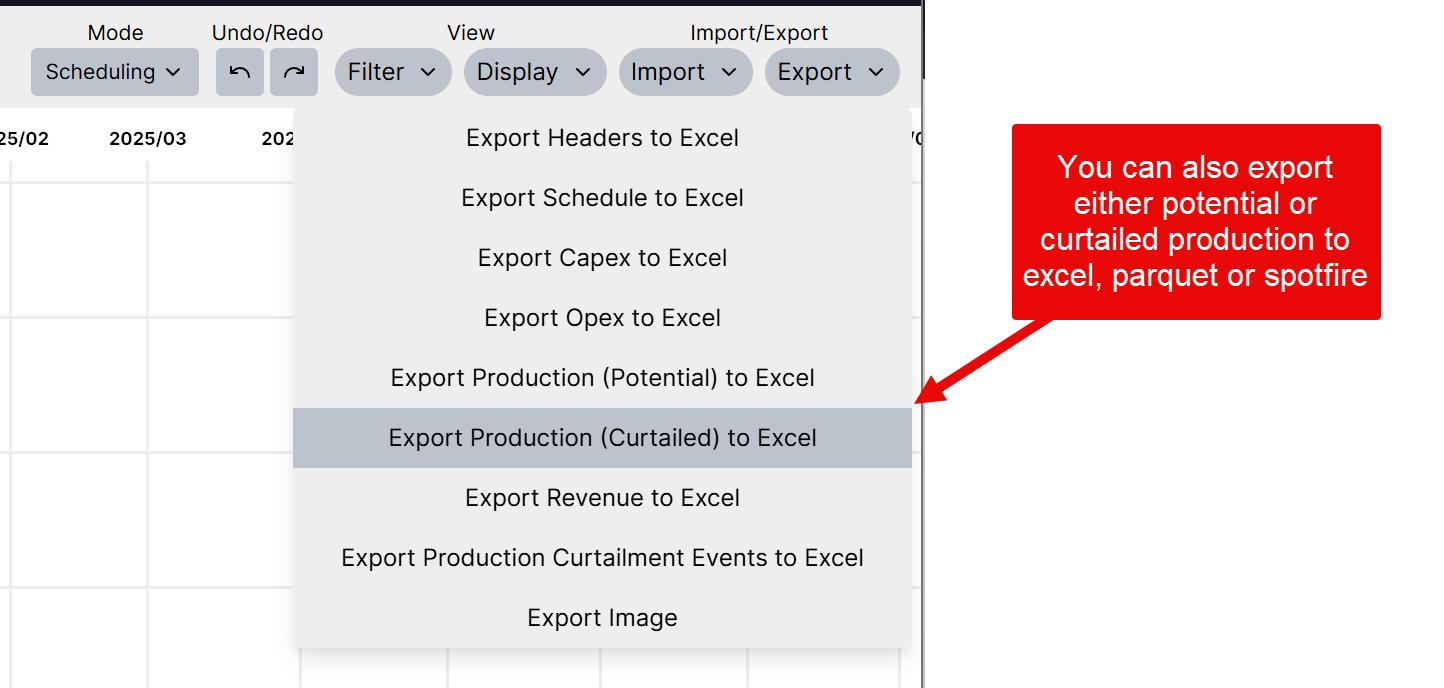Image resolution: width=1444 pixels, height=688 pixels.
Task: Click the Export Image option
Action: click(602, 618)
